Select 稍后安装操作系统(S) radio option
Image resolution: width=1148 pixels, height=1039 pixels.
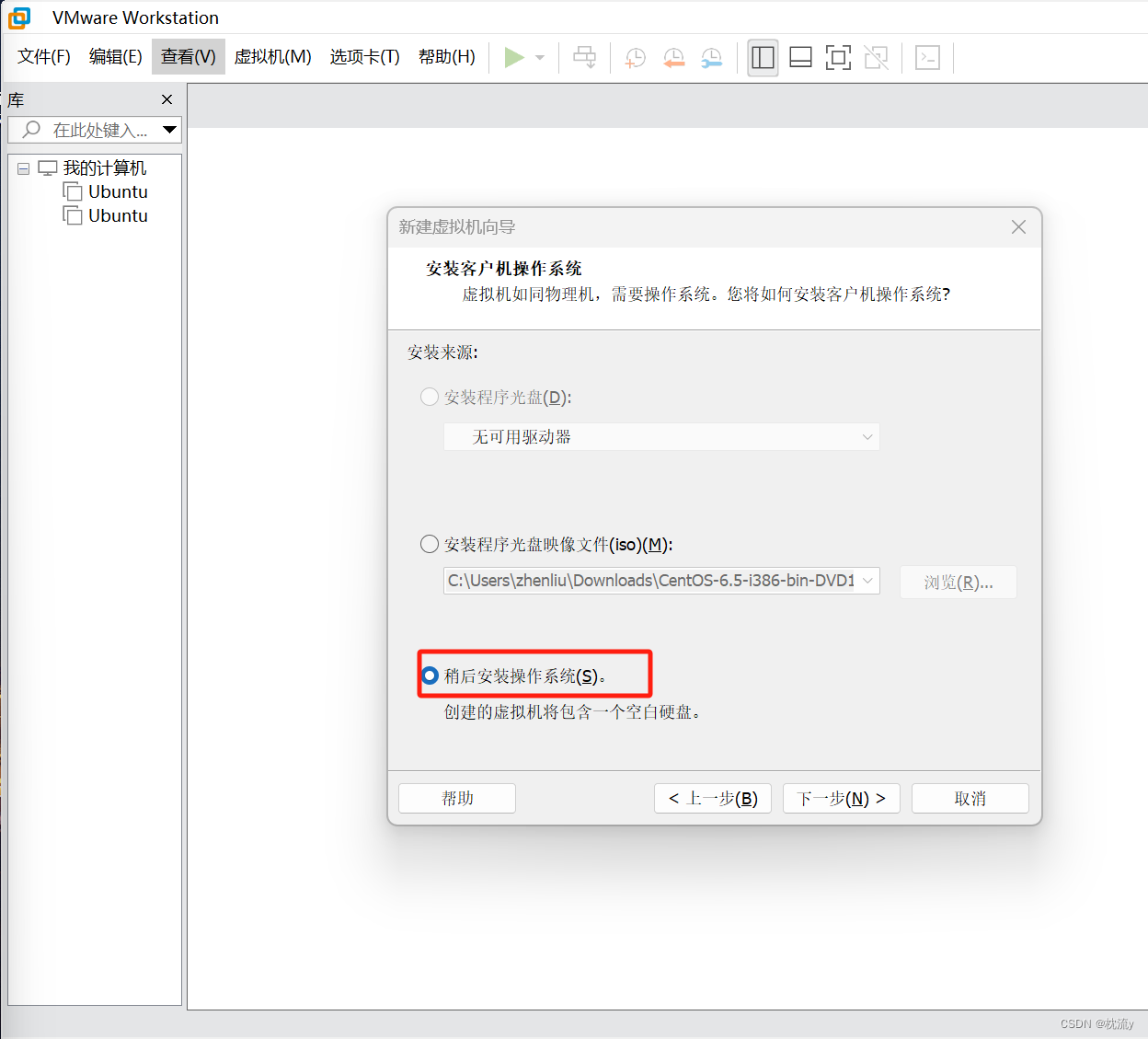[430, 675]
